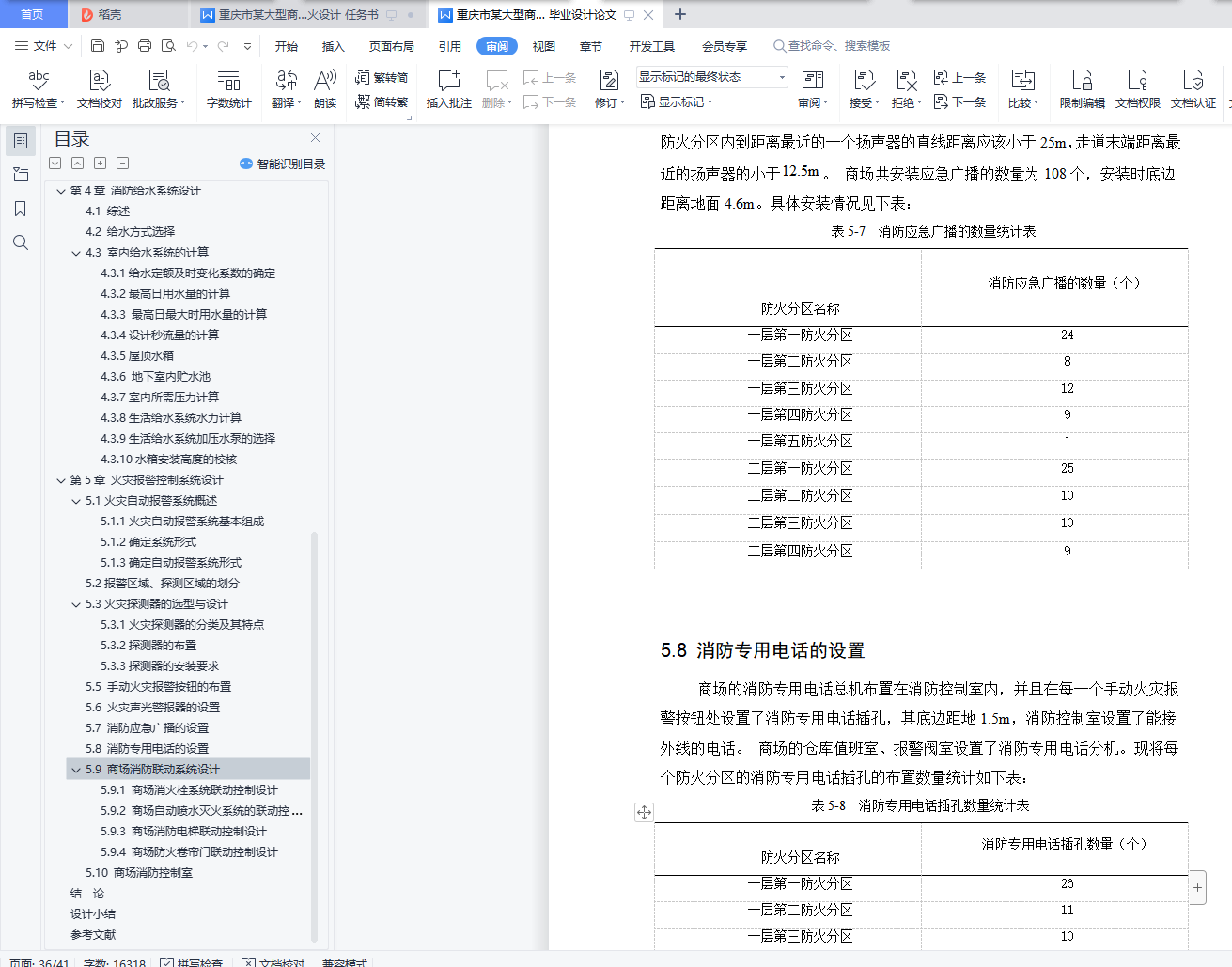Screen dimensions: 1232x967
Task: Click the 5.8 消防专用电话的设置 document heading
Action: tap(762, 650)
